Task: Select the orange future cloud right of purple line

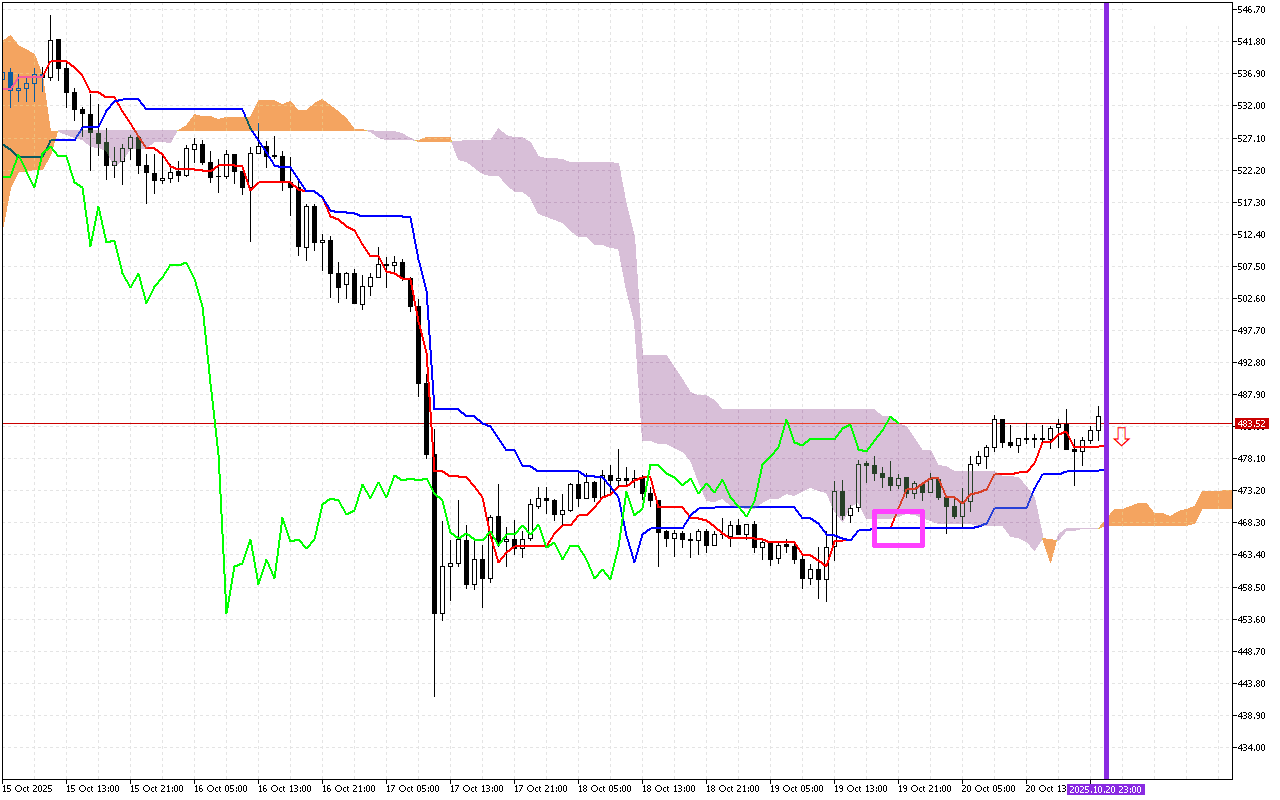Action: pyautogui.click(x=1160, y=514)
